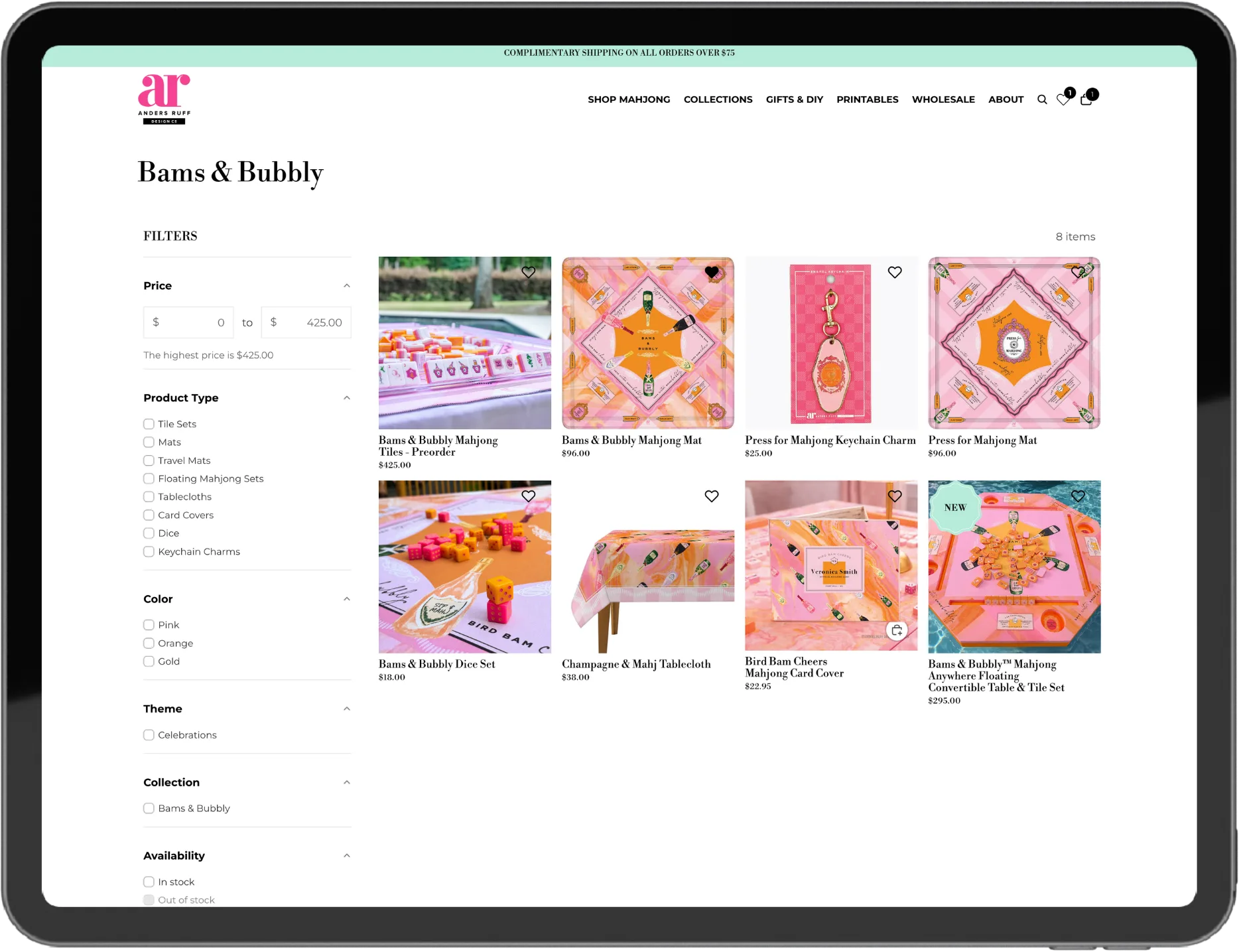
Task: Open Bird Bam Cheers Mahjong Card Cover link
Action: click(x=795, y=667)
